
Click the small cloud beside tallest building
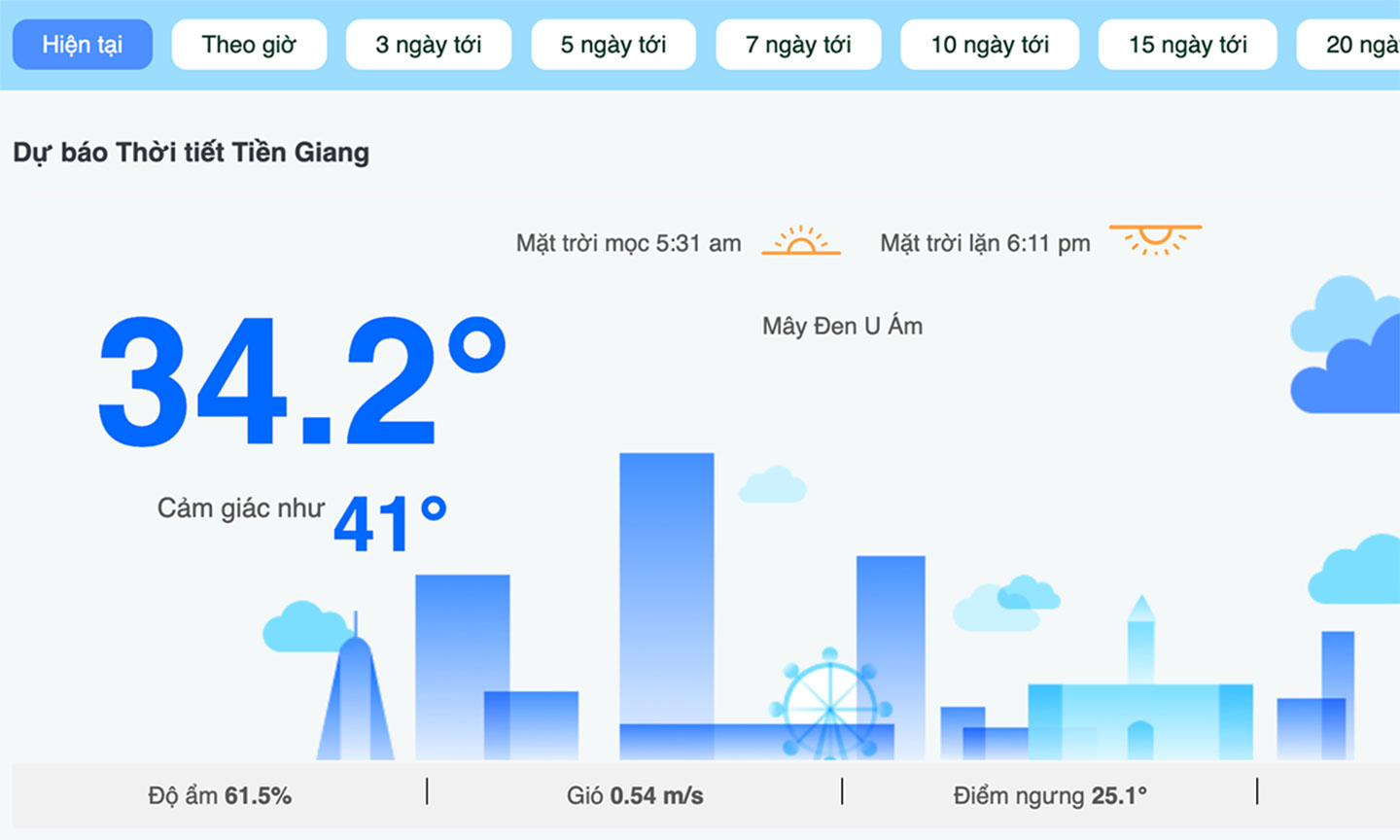(x=773, y=484)
